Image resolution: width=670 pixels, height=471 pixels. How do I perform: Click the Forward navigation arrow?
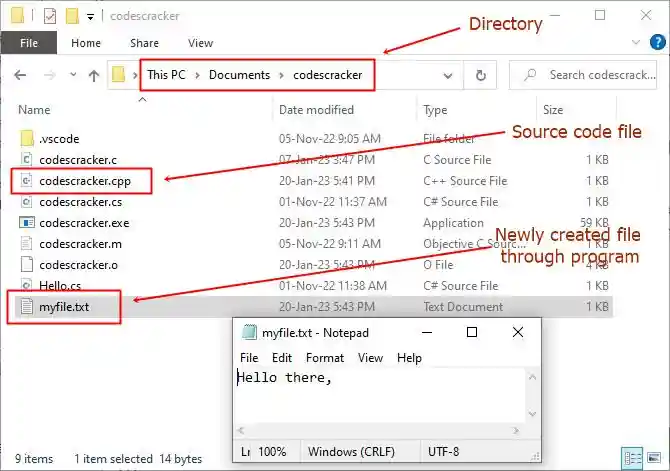click(x=50, y=75)
